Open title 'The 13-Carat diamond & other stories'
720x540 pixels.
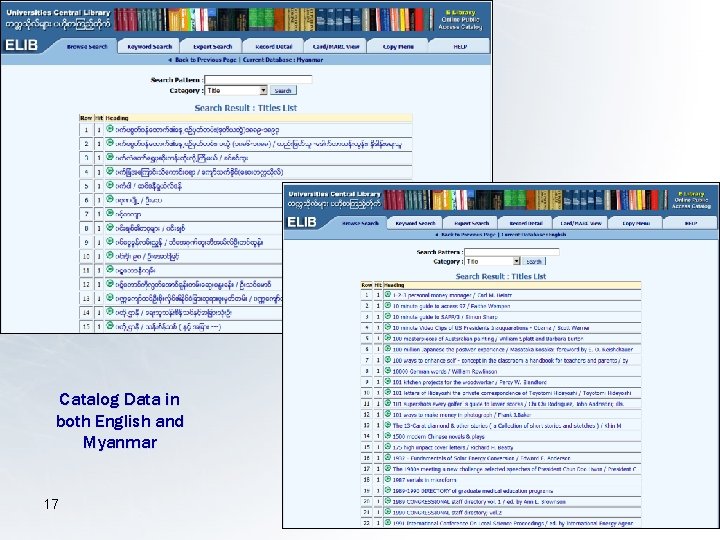coord(506,426)
